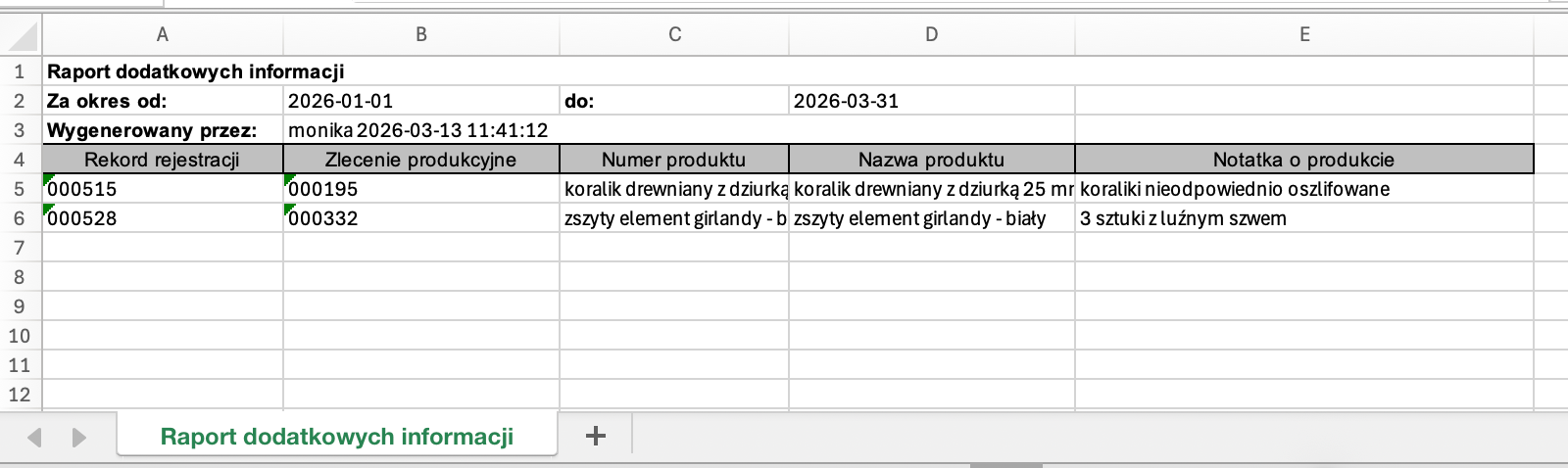Open the Raport dodatkowych informacji sheet tab
The width and height of the screenshot is (1568, 468).
(336, 437)
